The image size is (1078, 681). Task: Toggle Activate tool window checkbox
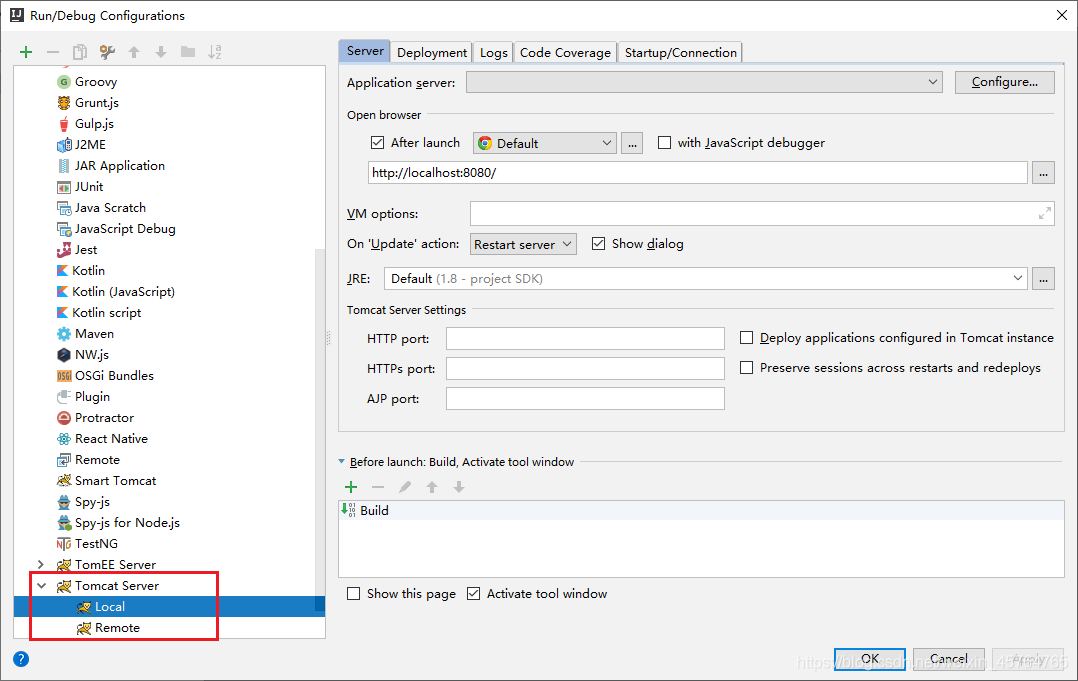click(x=473, y=594)
